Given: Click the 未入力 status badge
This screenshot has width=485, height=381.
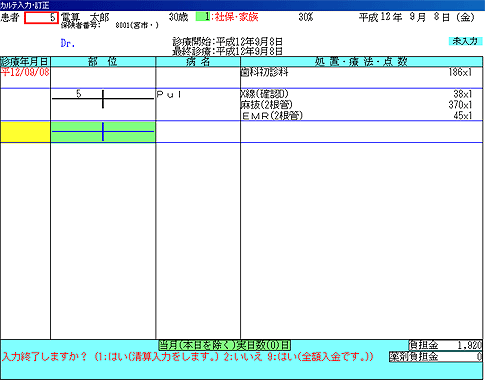Looking at the screenshot, I should 465,41.
